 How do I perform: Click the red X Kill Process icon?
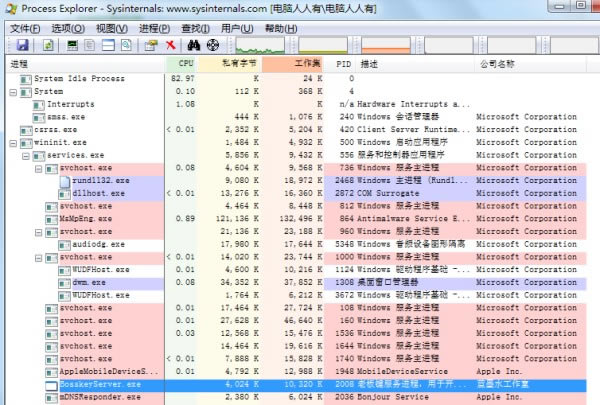(171, 45)
